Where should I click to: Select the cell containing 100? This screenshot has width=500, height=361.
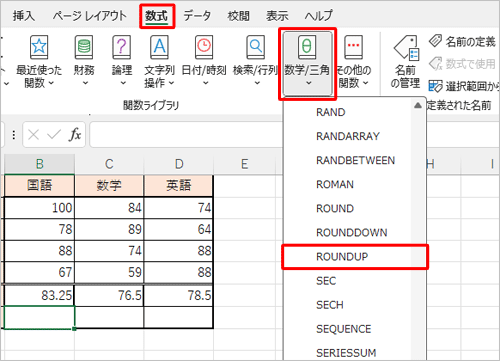[39, 208]
